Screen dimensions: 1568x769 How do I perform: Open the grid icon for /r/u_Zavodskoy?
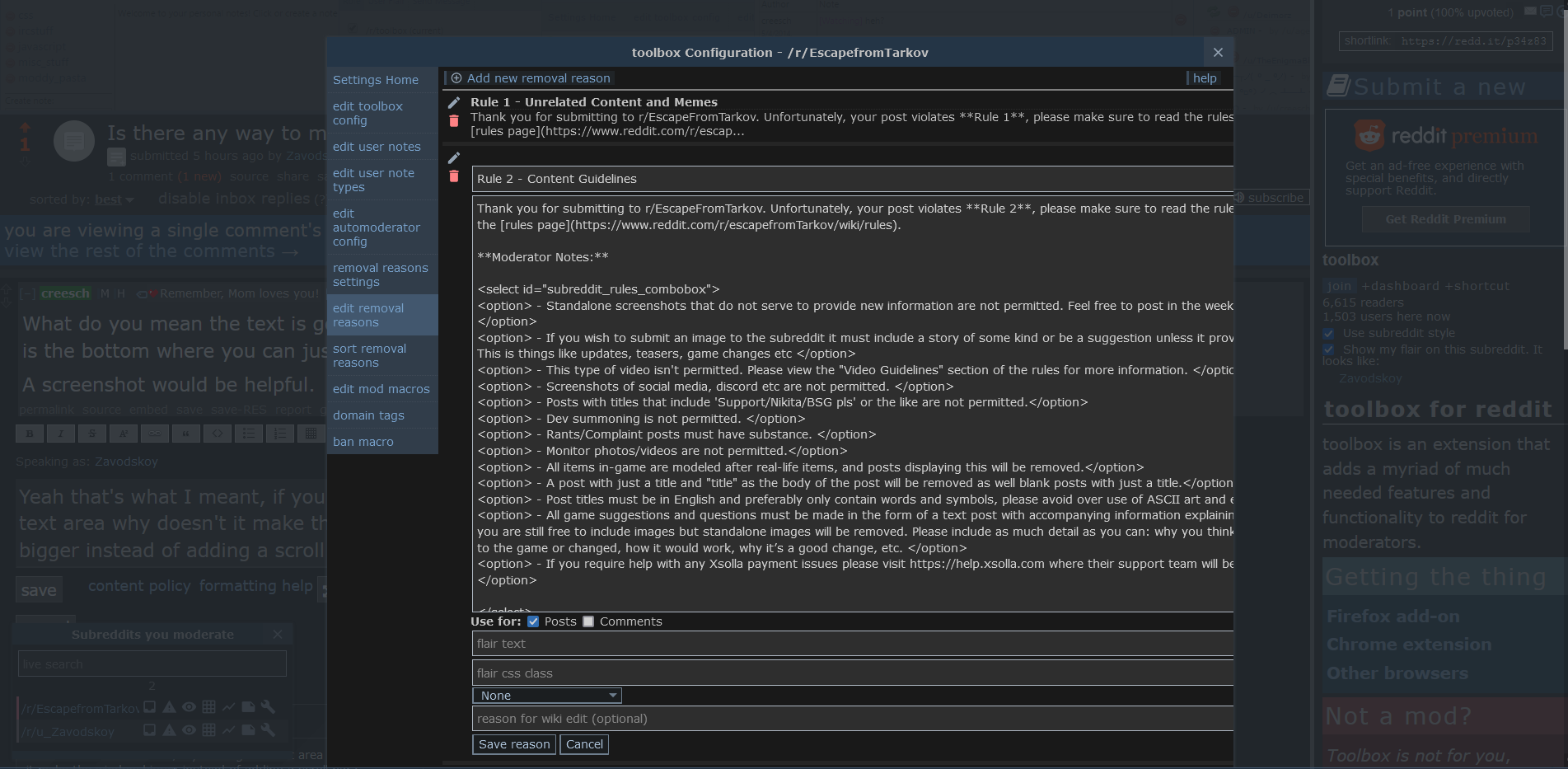coord(208,730)
